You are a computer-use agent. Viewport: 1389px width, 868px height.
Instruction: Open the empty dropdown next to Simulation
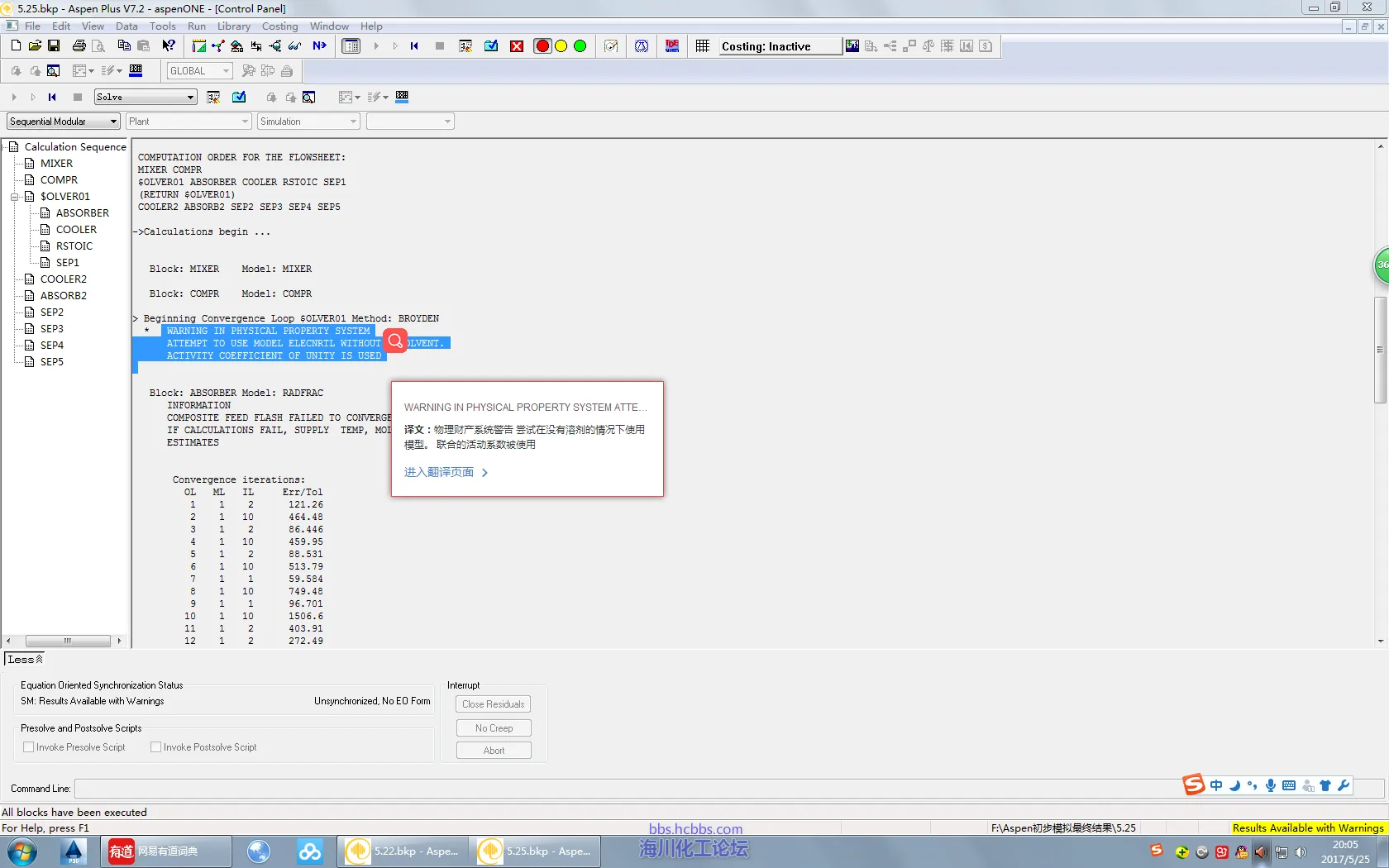point(410,122)
